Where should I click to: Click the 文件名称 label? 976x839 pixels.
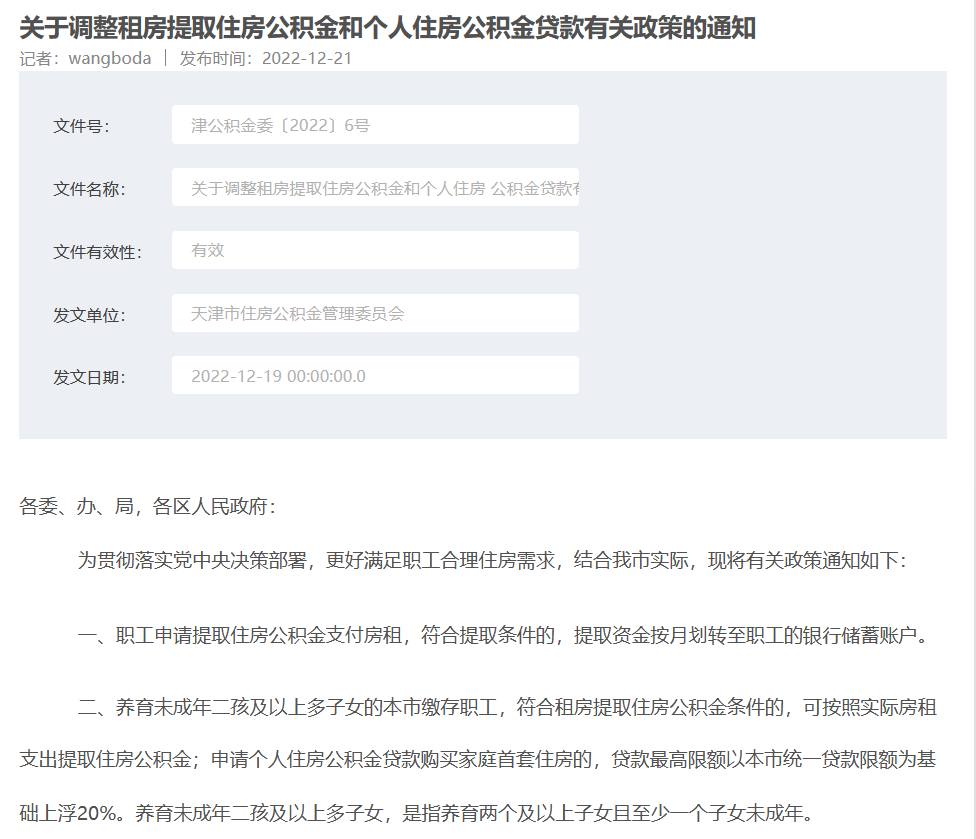89,189
